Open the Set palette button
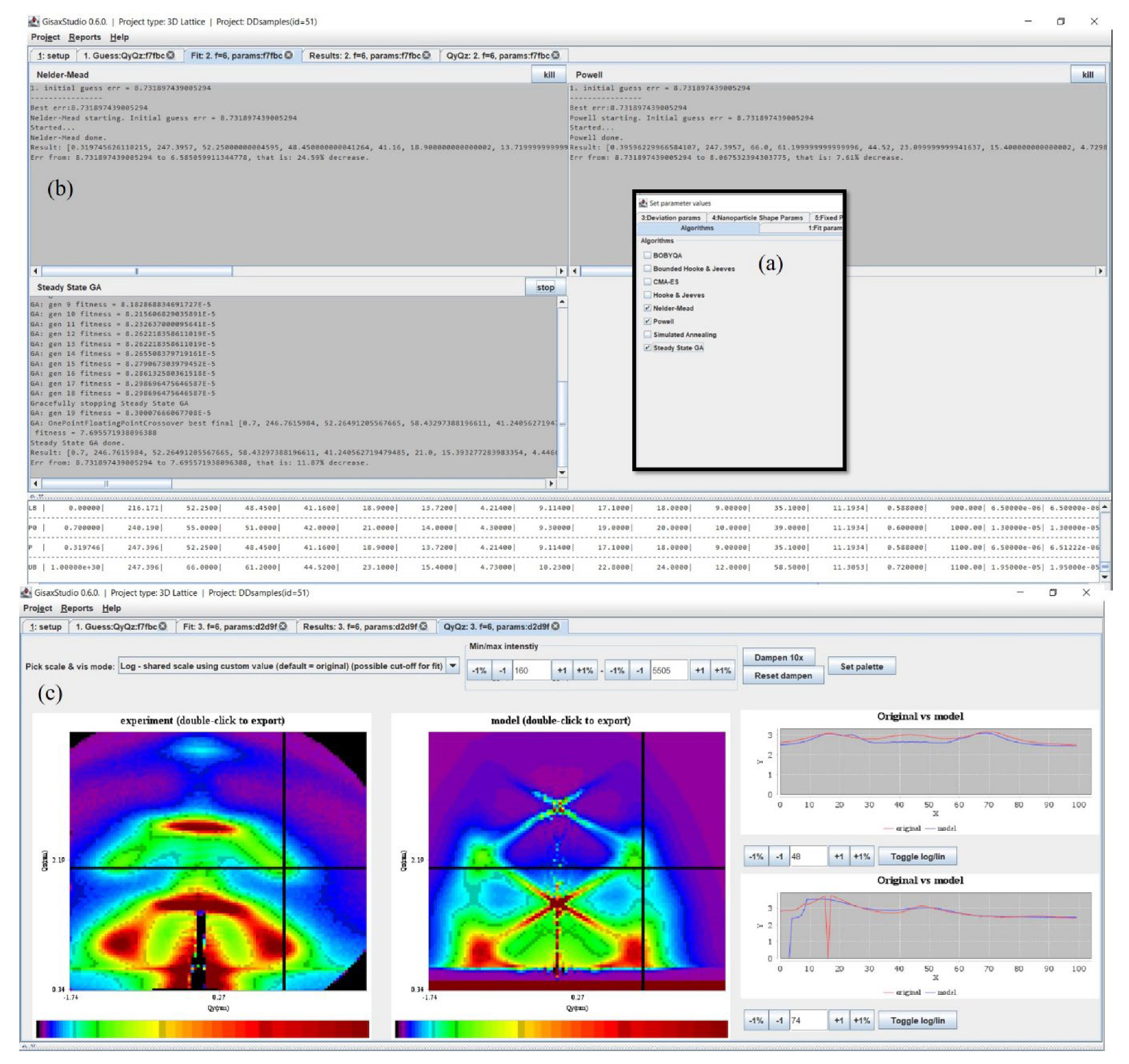1129x1064 pixels. [x=861, y=666]
